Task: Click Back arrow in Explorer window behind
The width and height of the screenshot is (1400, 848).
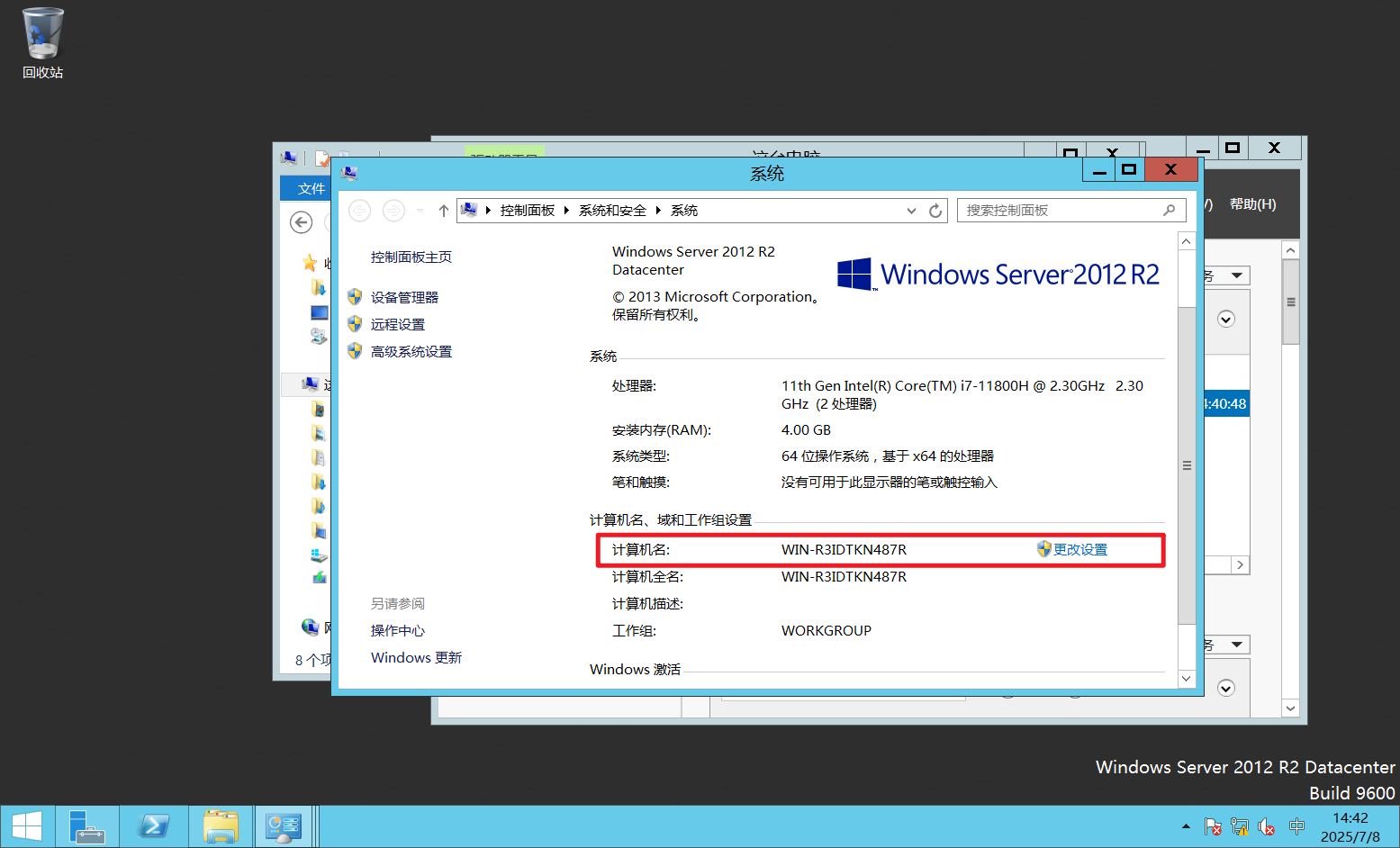Action: point(302,222)
